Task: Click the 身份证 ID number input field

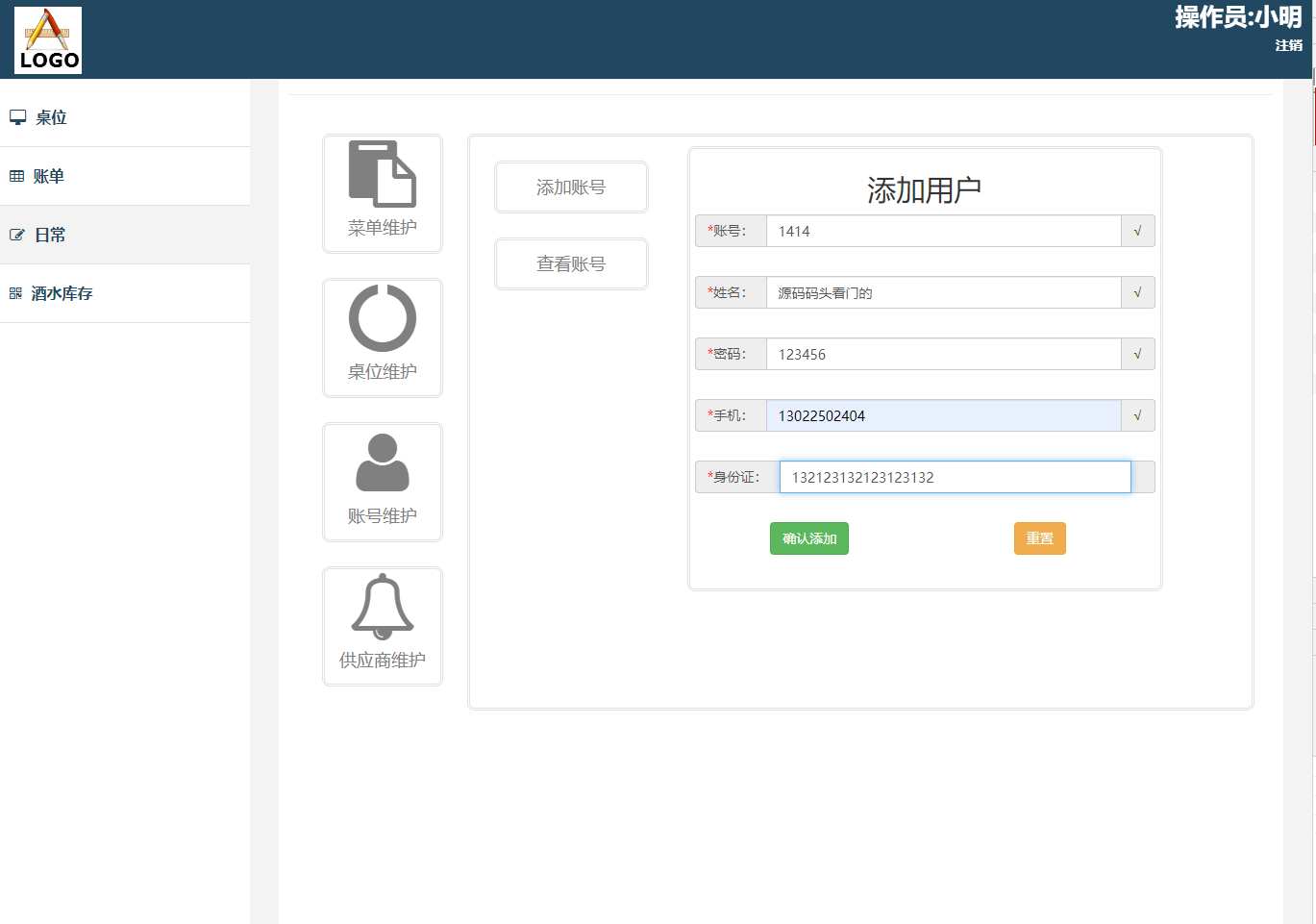Action: 954,477
